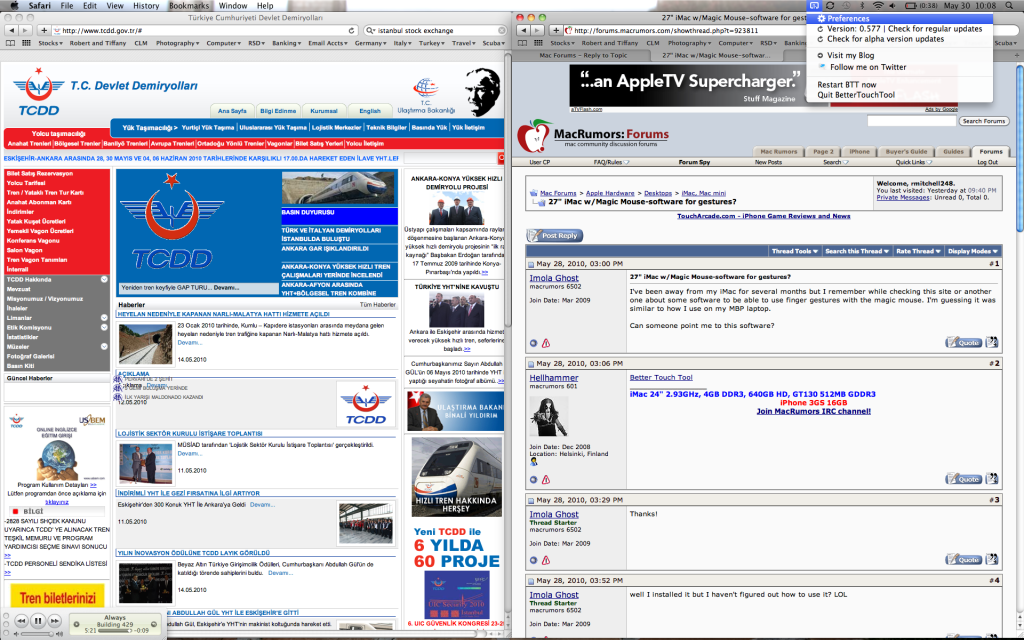Open the Email Accts bookmarks dropdown
The height and width of the screenshot is (640, 1024).
(x=328, y=43)
